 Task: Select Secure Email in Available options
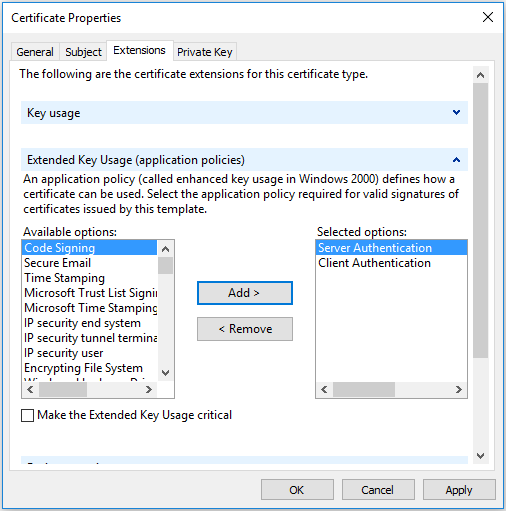coord(89,263)
